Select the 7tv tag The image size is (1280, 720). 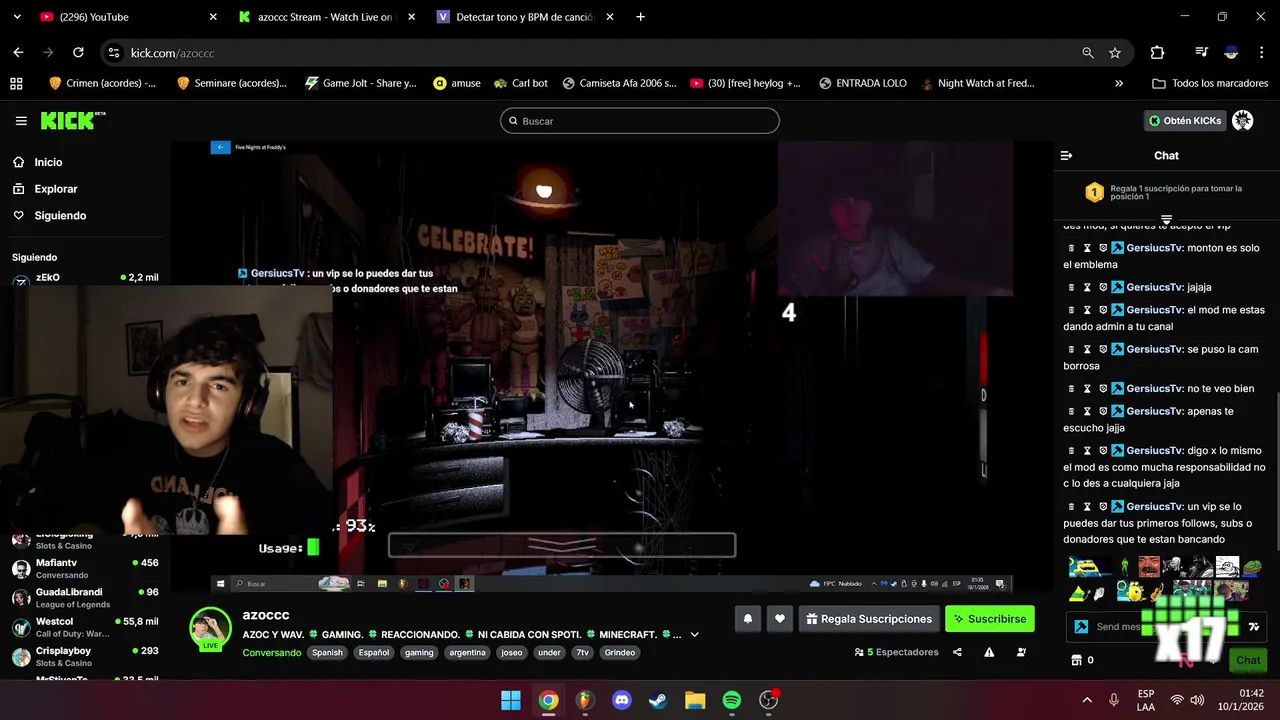[582, 652]
